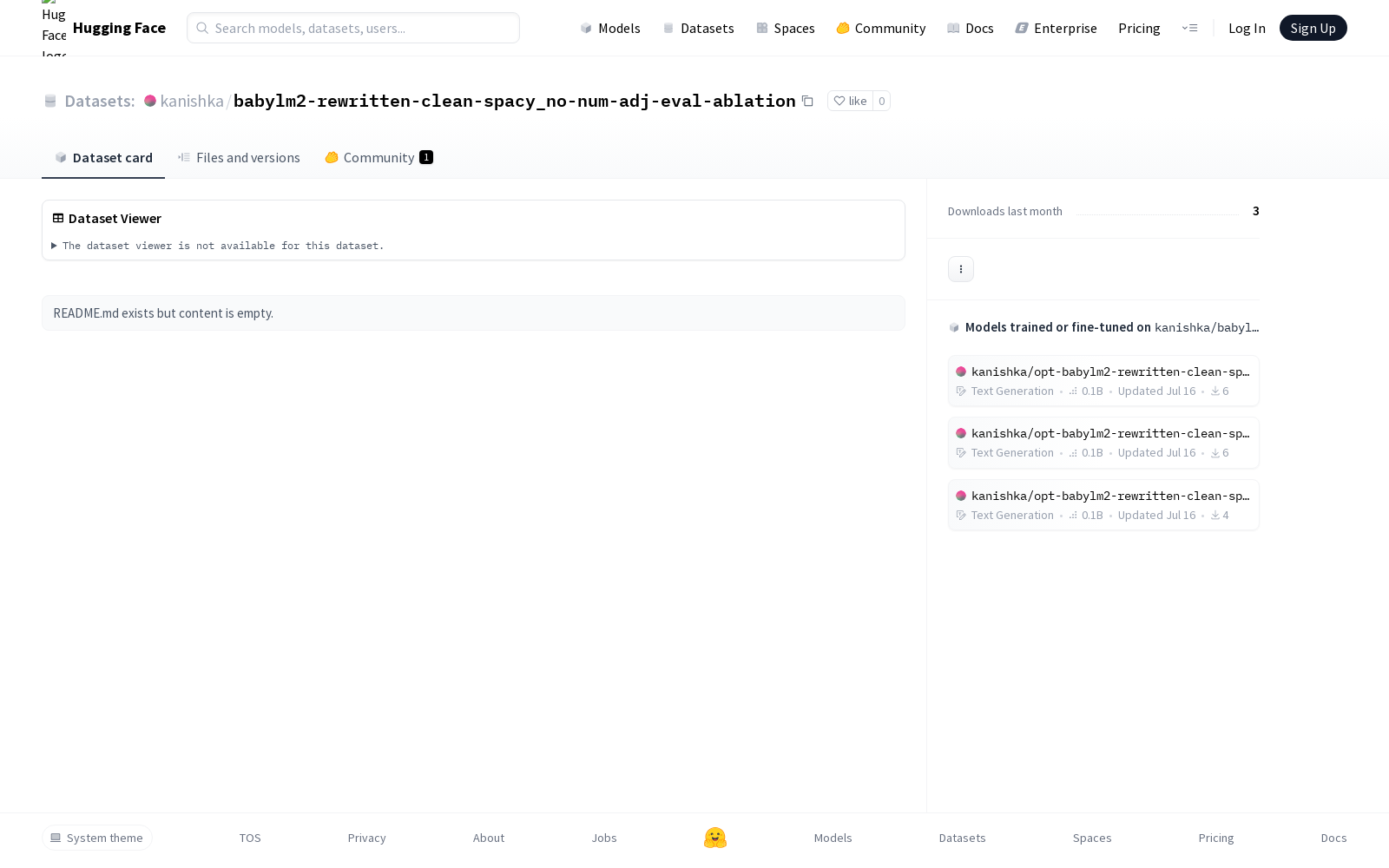This screenshot has width=1389, height=868.
Task: Open Spaces footer link
Action: click(1092, 838)
